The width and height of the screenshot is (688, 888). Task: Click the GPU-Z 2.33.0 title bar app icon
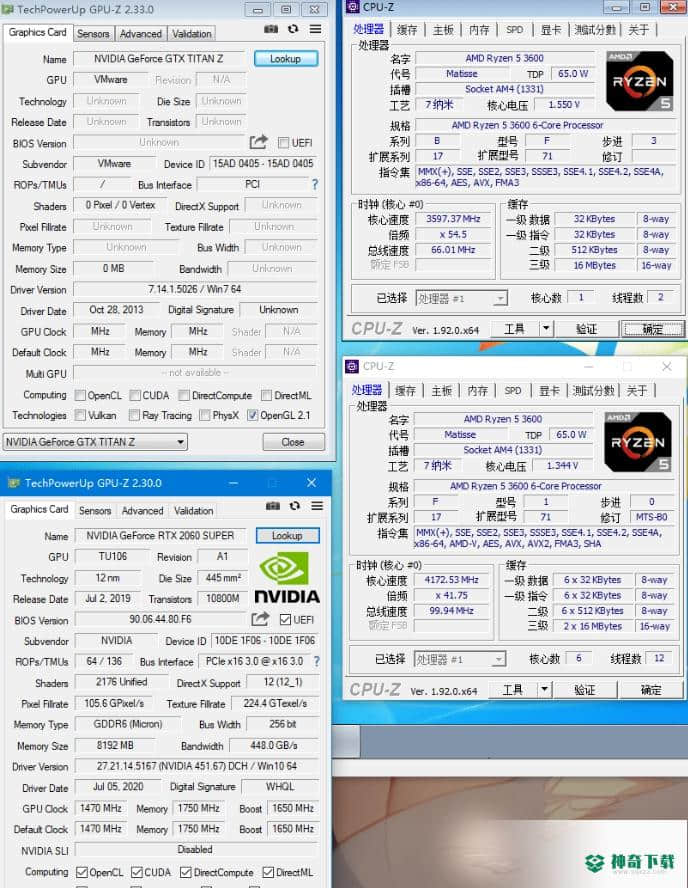[9, 10]
